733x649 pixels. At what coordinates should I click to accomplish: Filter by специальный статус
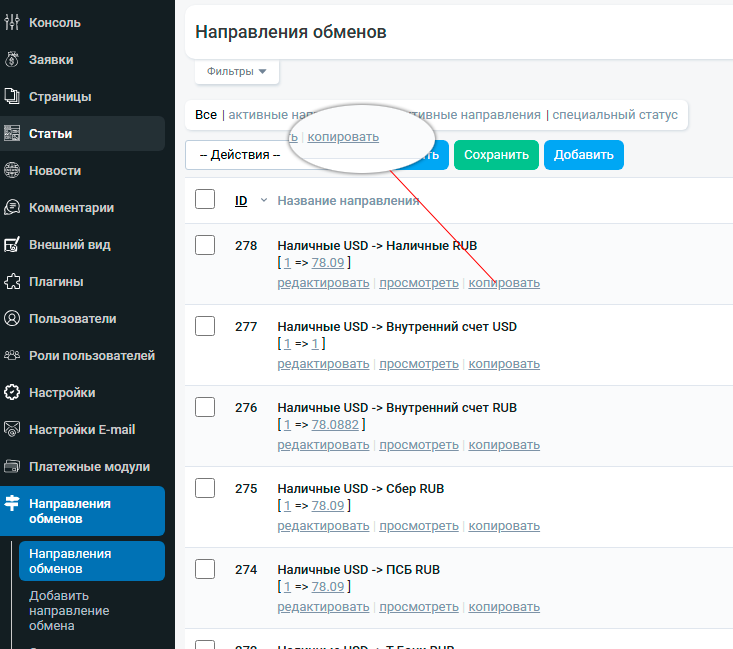click(x=615, y=115)
